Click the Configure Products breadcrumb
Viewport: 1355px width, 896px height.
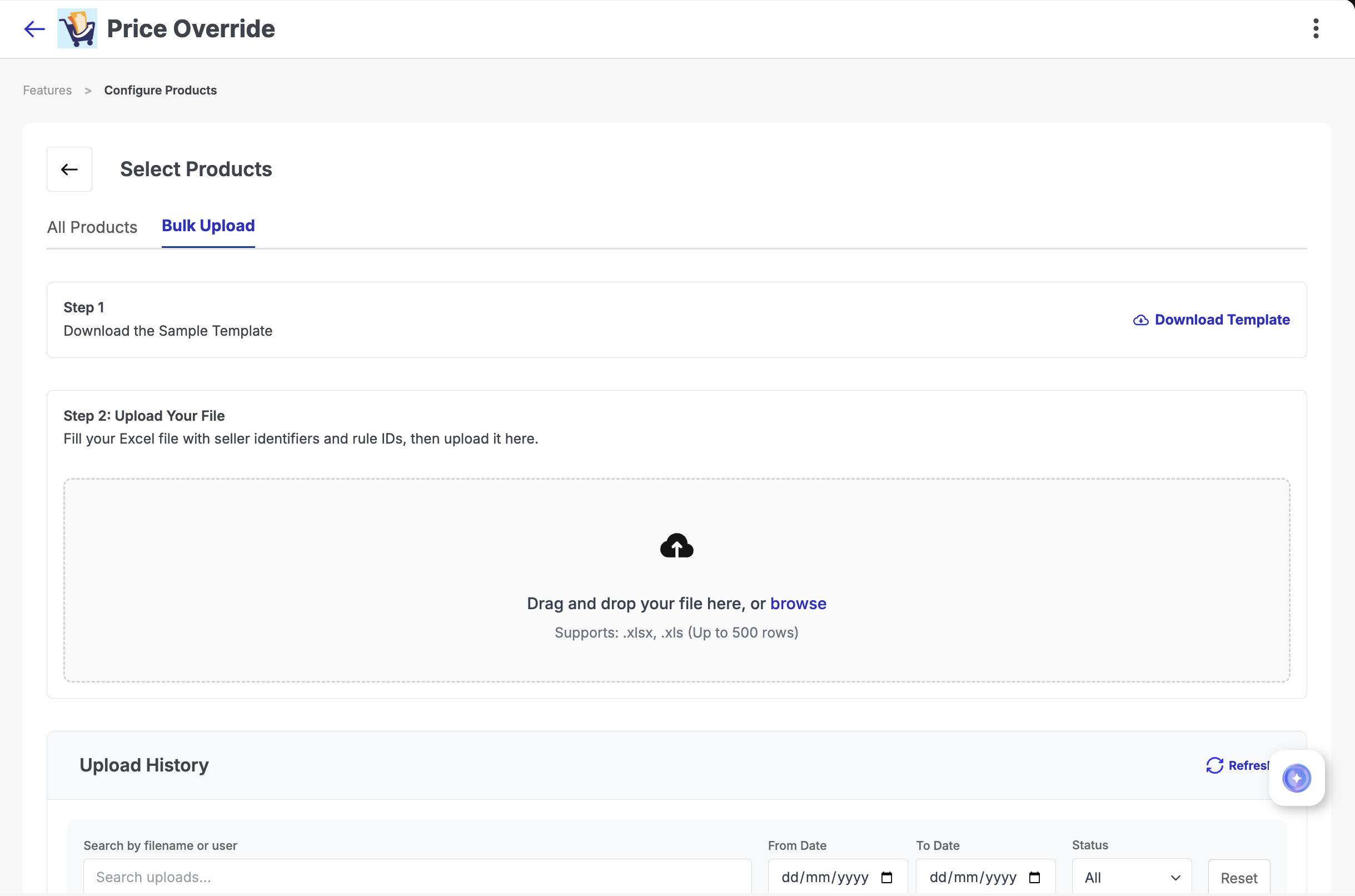(x=161, y=90)
